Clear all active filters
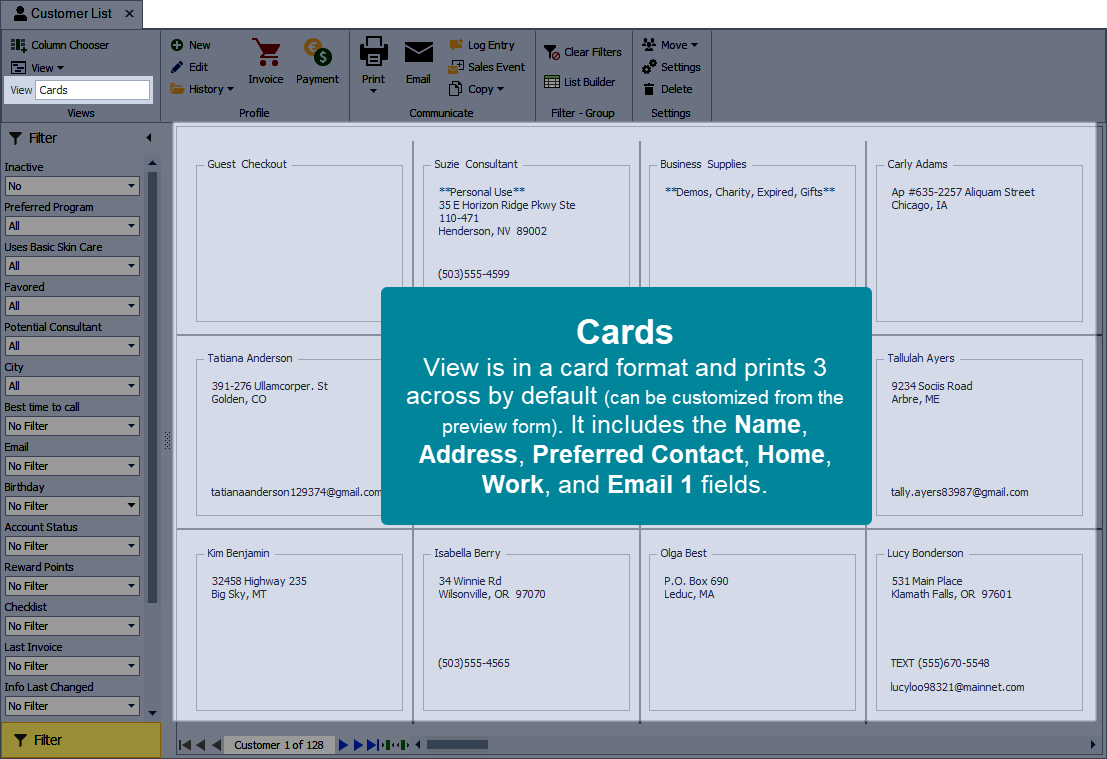 [x=584, y=51]
